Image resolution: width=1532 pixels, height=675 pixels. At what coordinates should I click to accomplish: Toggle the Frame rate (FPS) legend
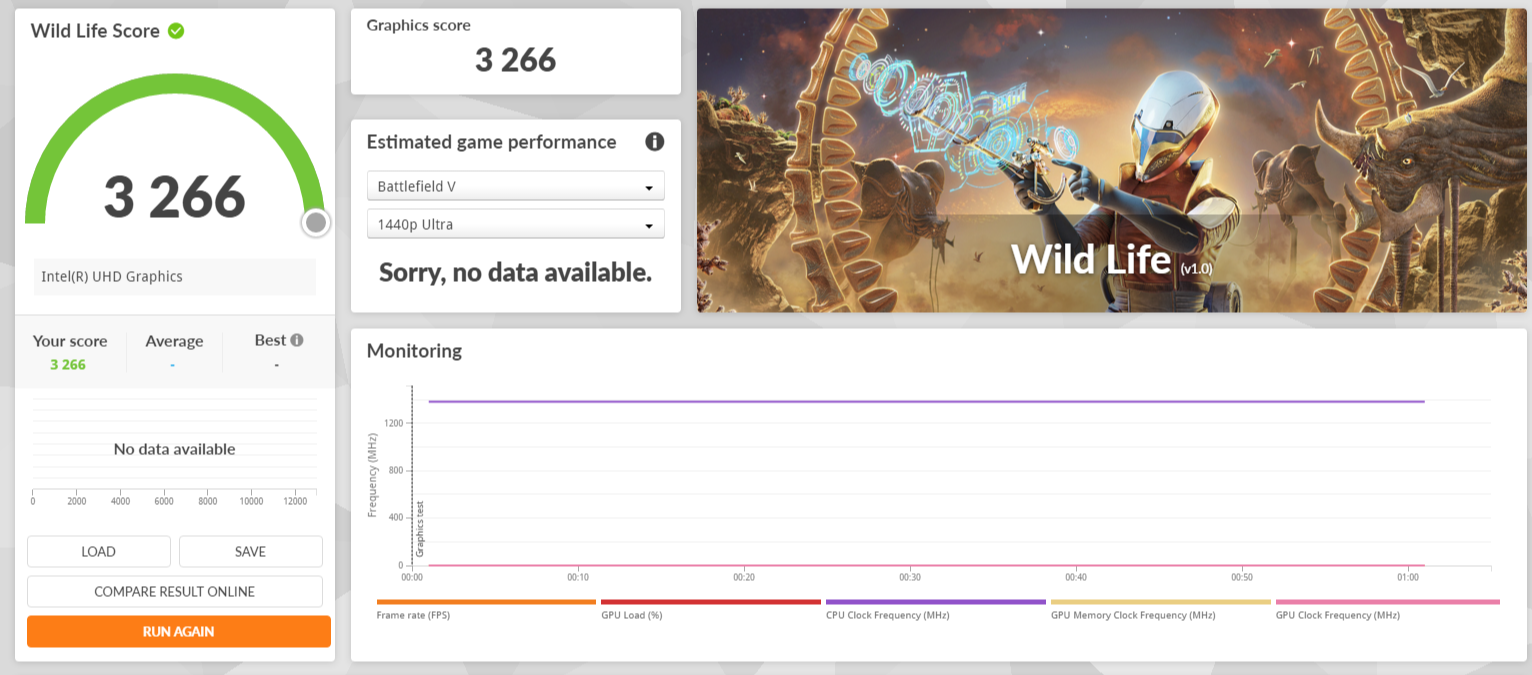486,609
